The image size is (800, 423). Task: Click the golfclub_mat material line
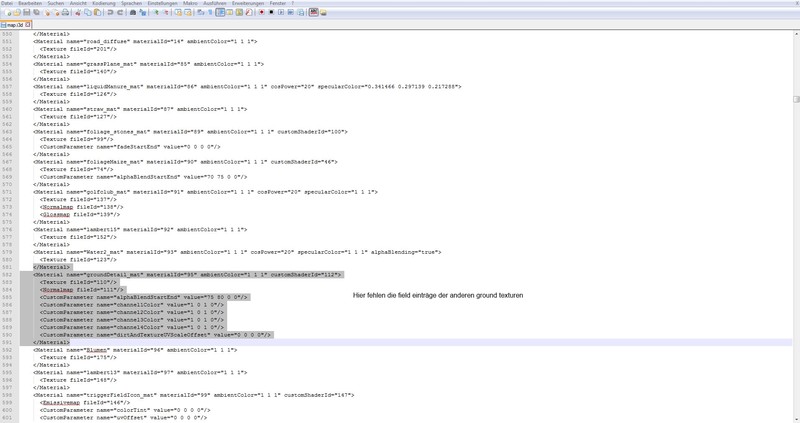(206, 192)
